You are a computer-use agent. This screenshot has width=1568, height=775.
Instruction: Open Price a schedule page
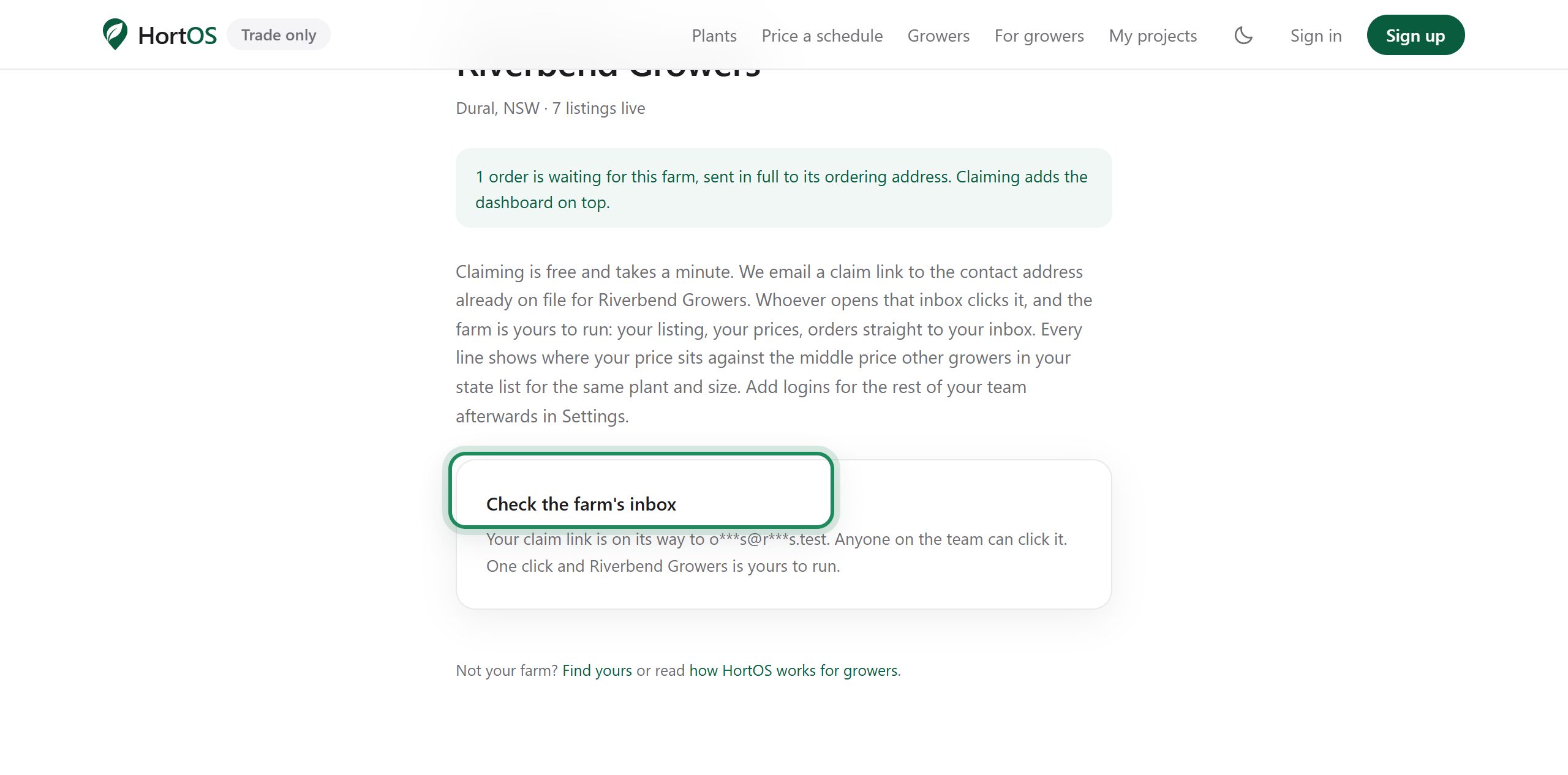point(822,36)
